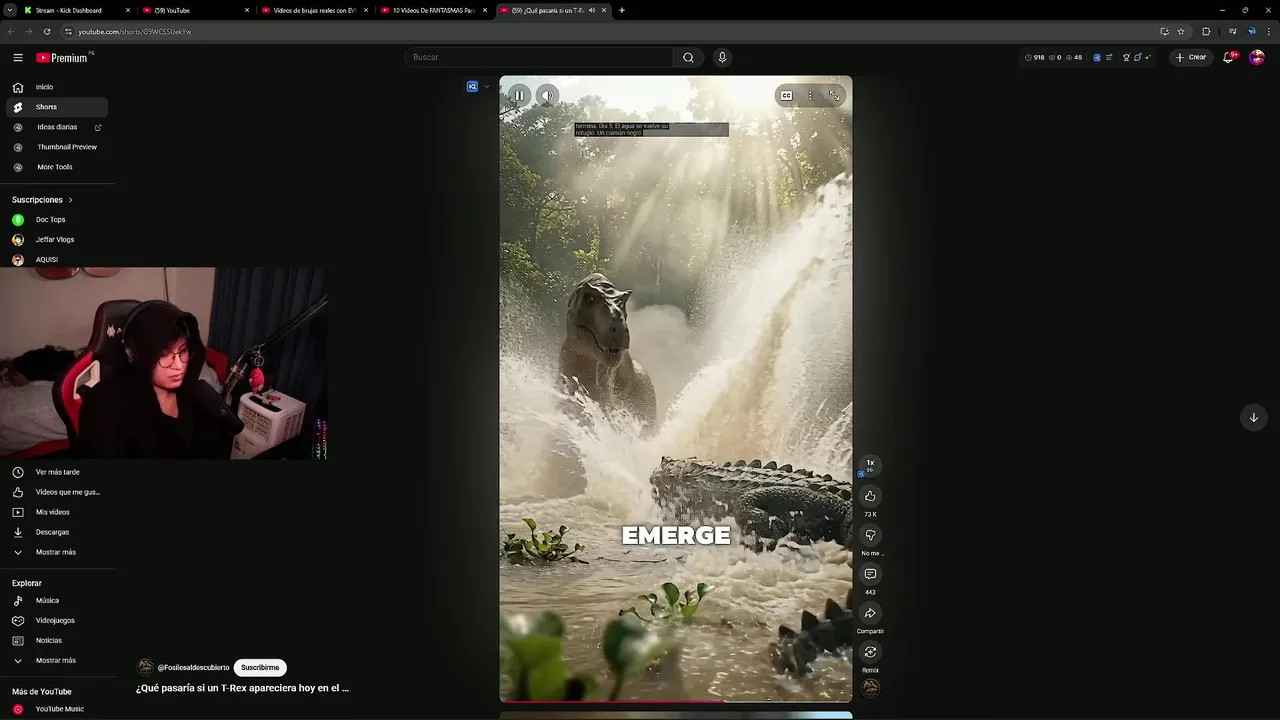Open Videos que me gustan
Image resolution: width=1280 pixels, height=720 pixels.
57,492
